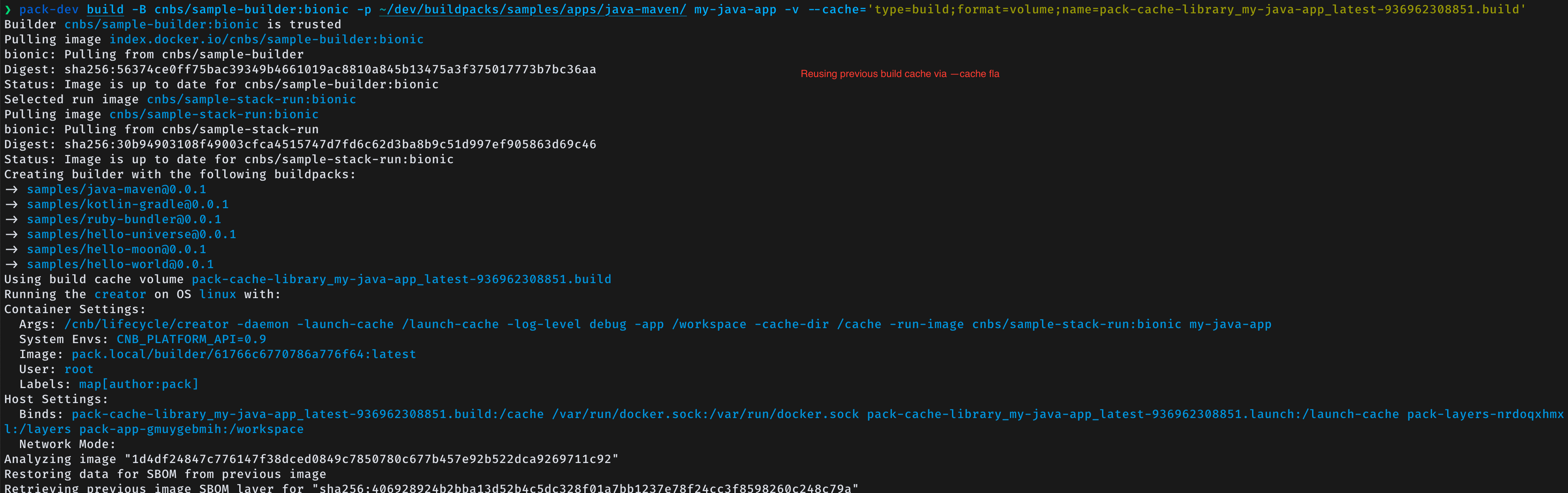The height and width of the screenshot is (493, 1568).
Task: Click the red cache reuse annotation text
Action: (x=899, y=74)
